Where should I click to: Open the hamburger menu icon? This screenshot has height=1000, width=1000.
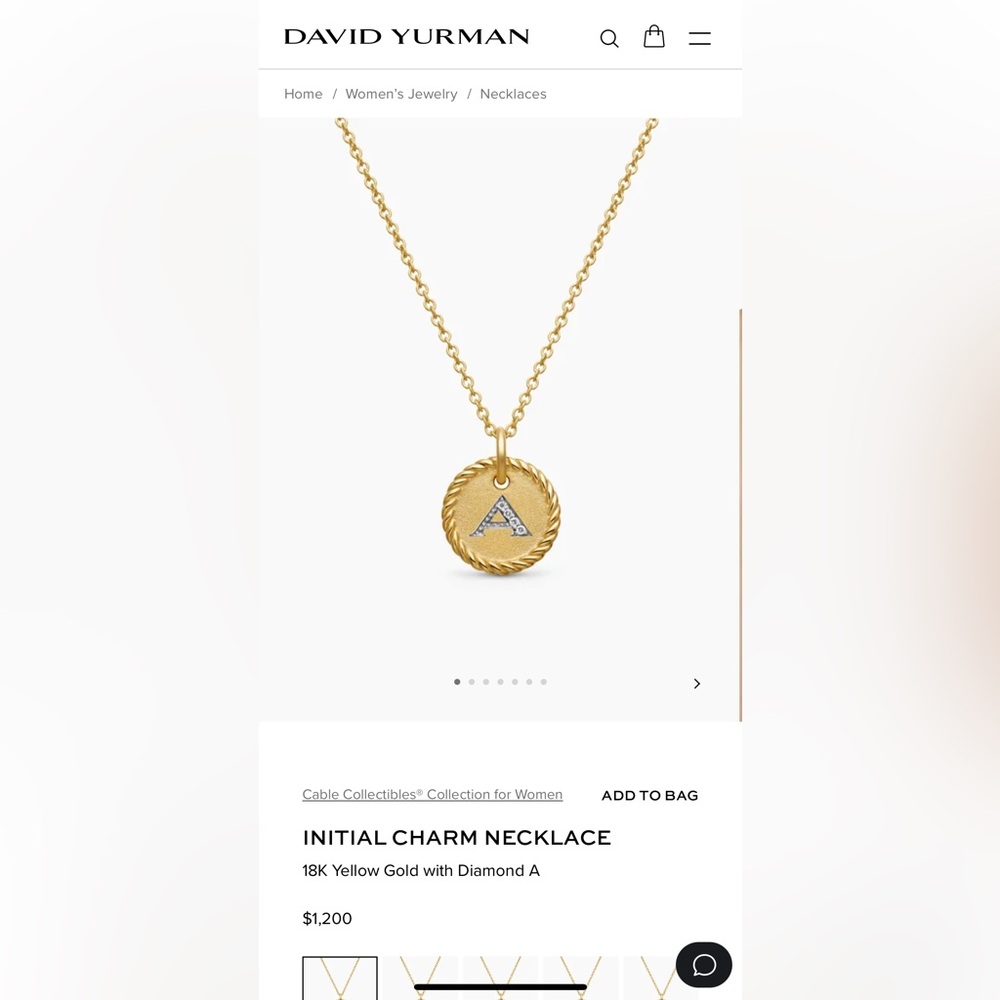700,38
